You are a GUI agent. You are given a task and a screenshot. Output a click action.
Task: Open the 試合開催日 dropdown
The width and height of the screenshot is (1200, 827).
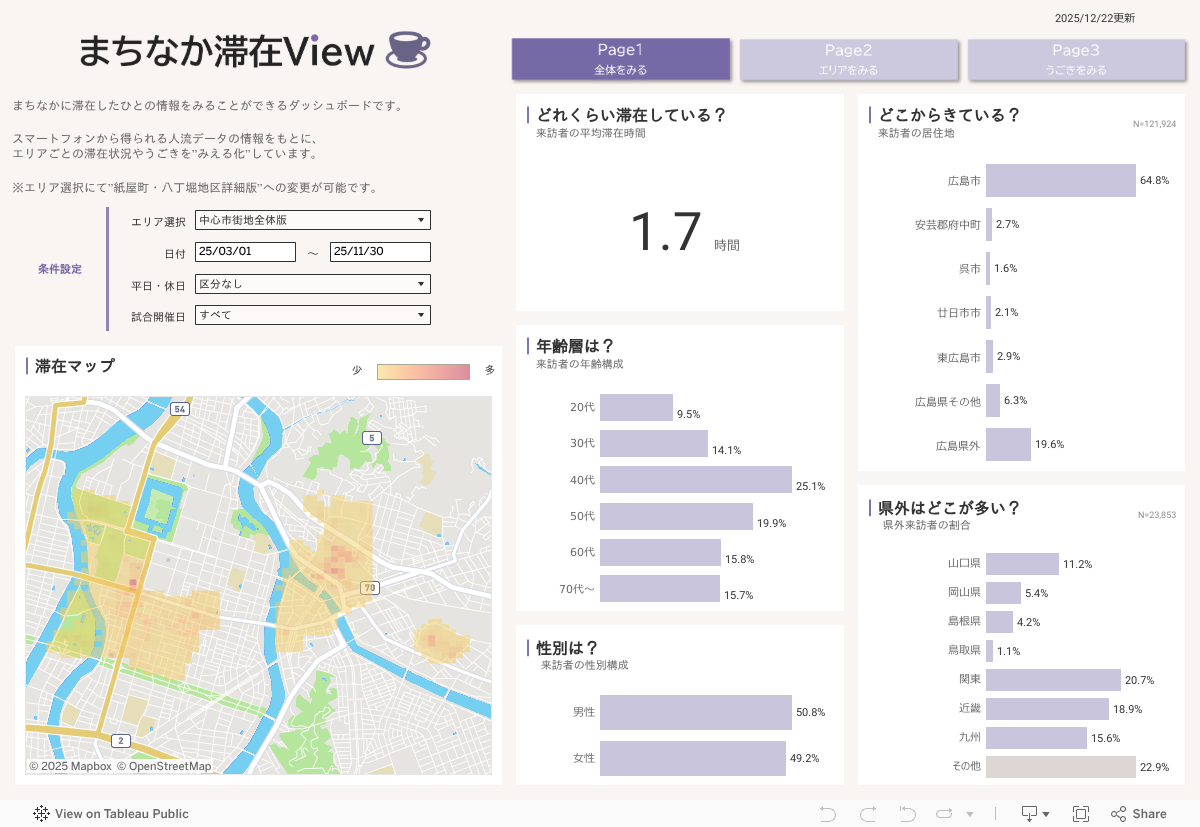tap(313, 315)
